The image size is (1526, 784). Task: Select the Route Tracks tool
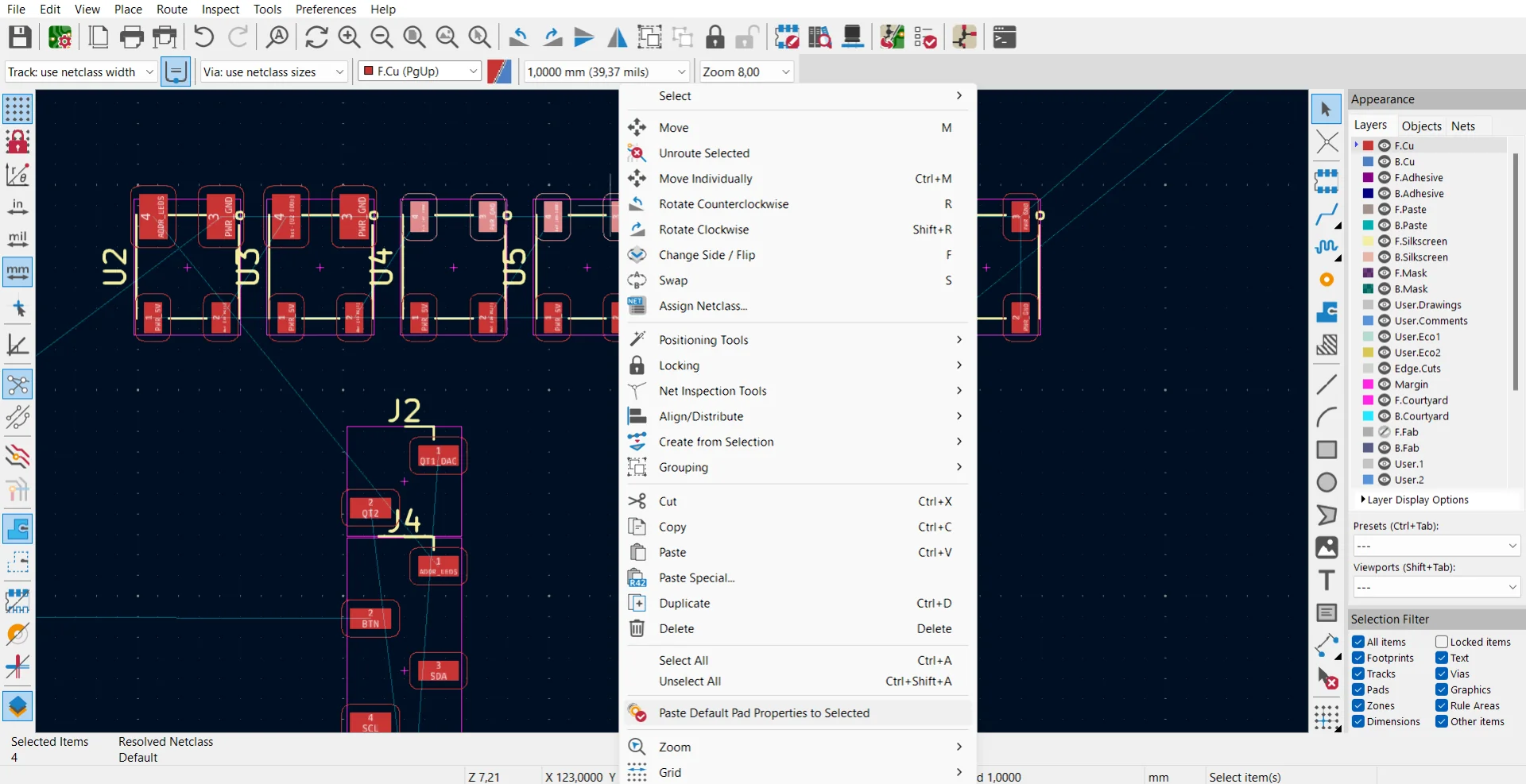point(1326,214)
